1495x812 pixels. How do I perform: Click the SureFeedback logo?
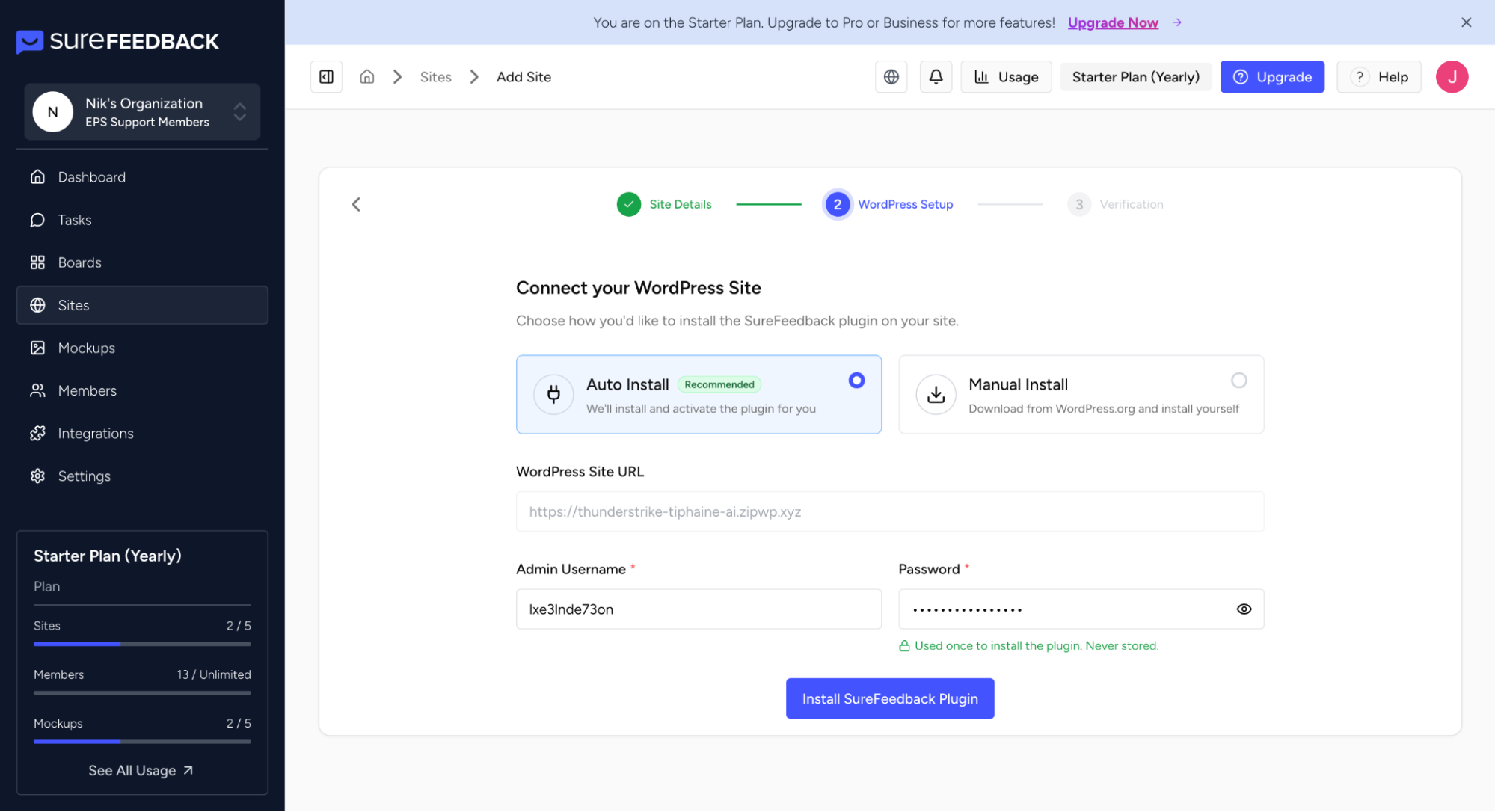coord(117,41)
